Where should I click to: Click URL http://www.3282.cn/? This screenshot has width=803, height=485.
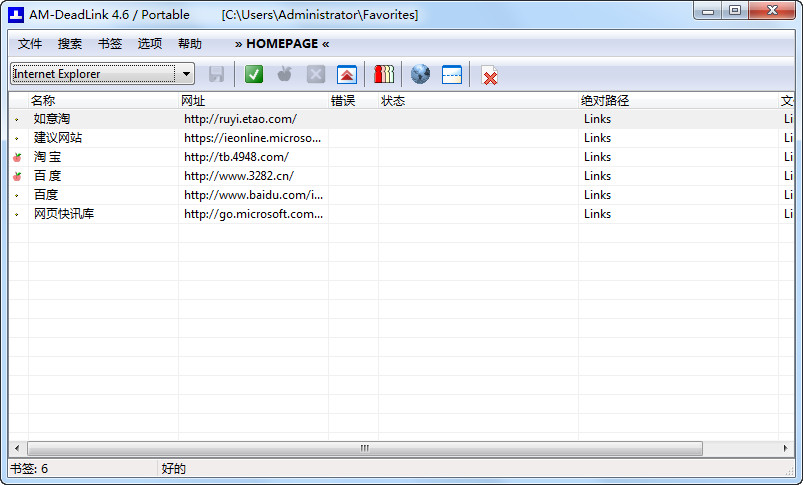(239, 176)
